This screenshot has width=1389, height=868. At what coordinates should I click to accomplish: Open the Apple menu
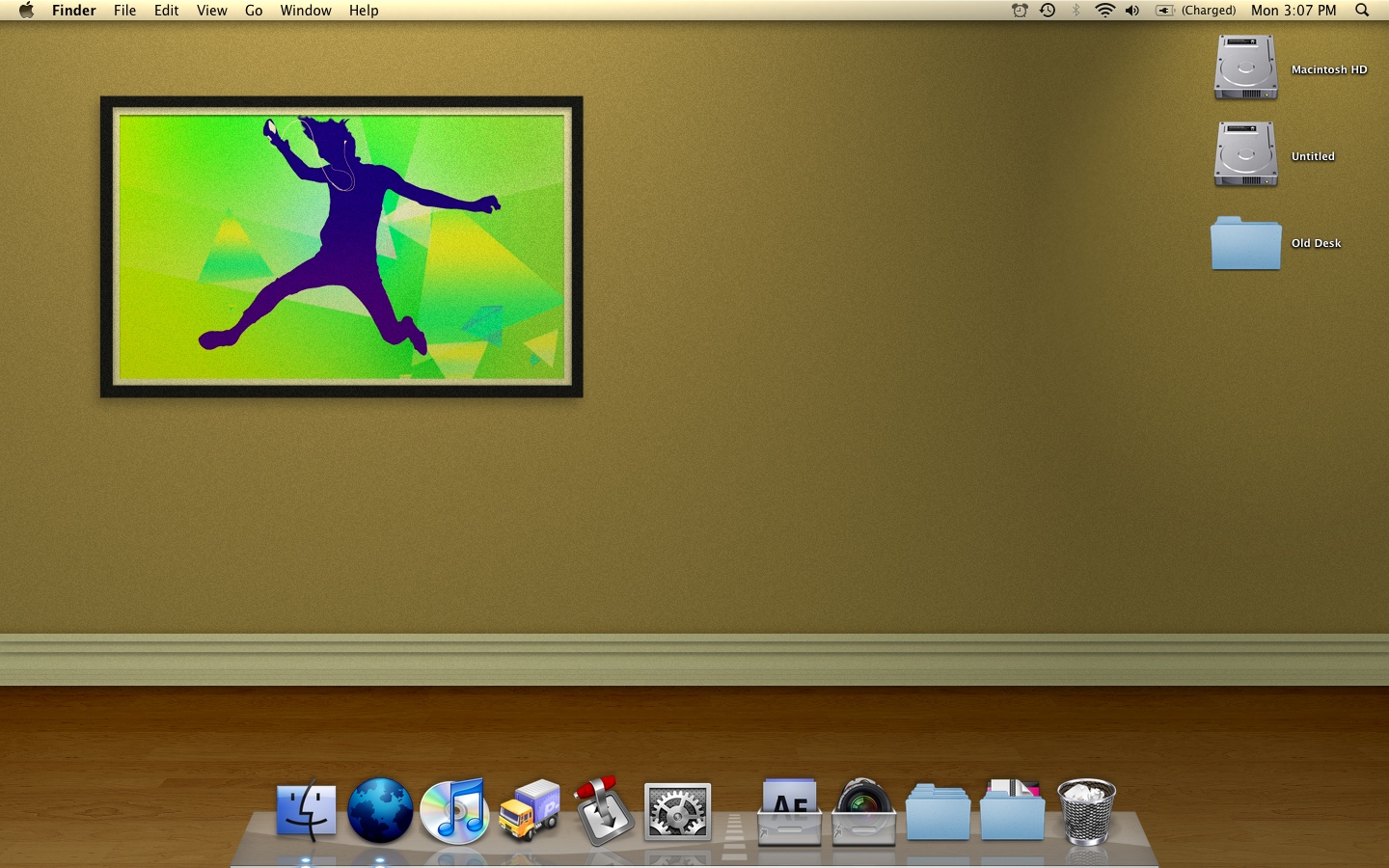[x=26, y=11]
